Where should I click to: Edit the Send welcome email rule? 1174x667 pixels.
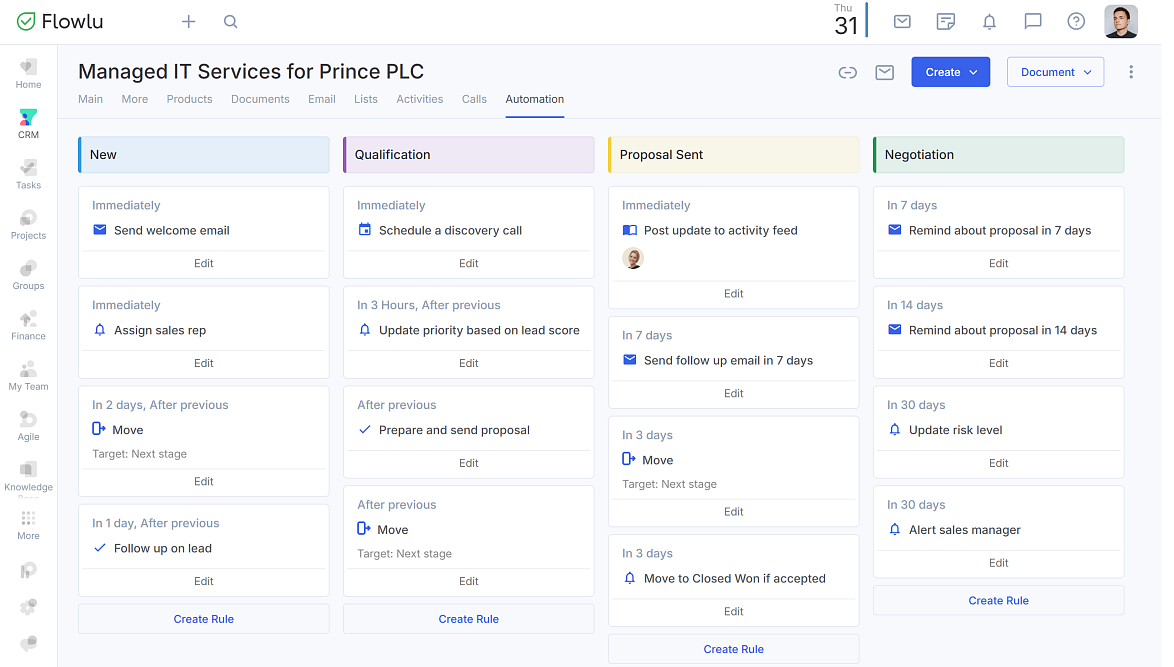[203, 263]
